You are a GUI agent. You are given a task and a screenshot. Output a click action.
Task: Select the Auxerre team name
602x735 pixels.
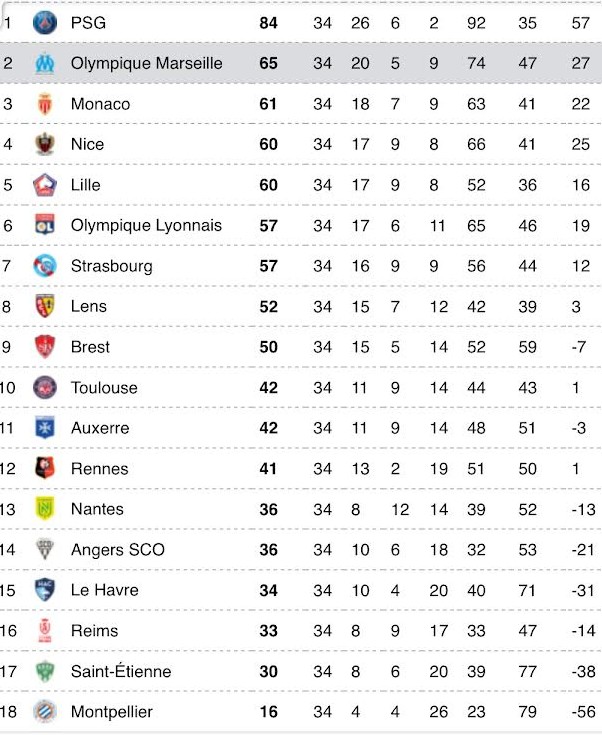[x=100, y=428]
